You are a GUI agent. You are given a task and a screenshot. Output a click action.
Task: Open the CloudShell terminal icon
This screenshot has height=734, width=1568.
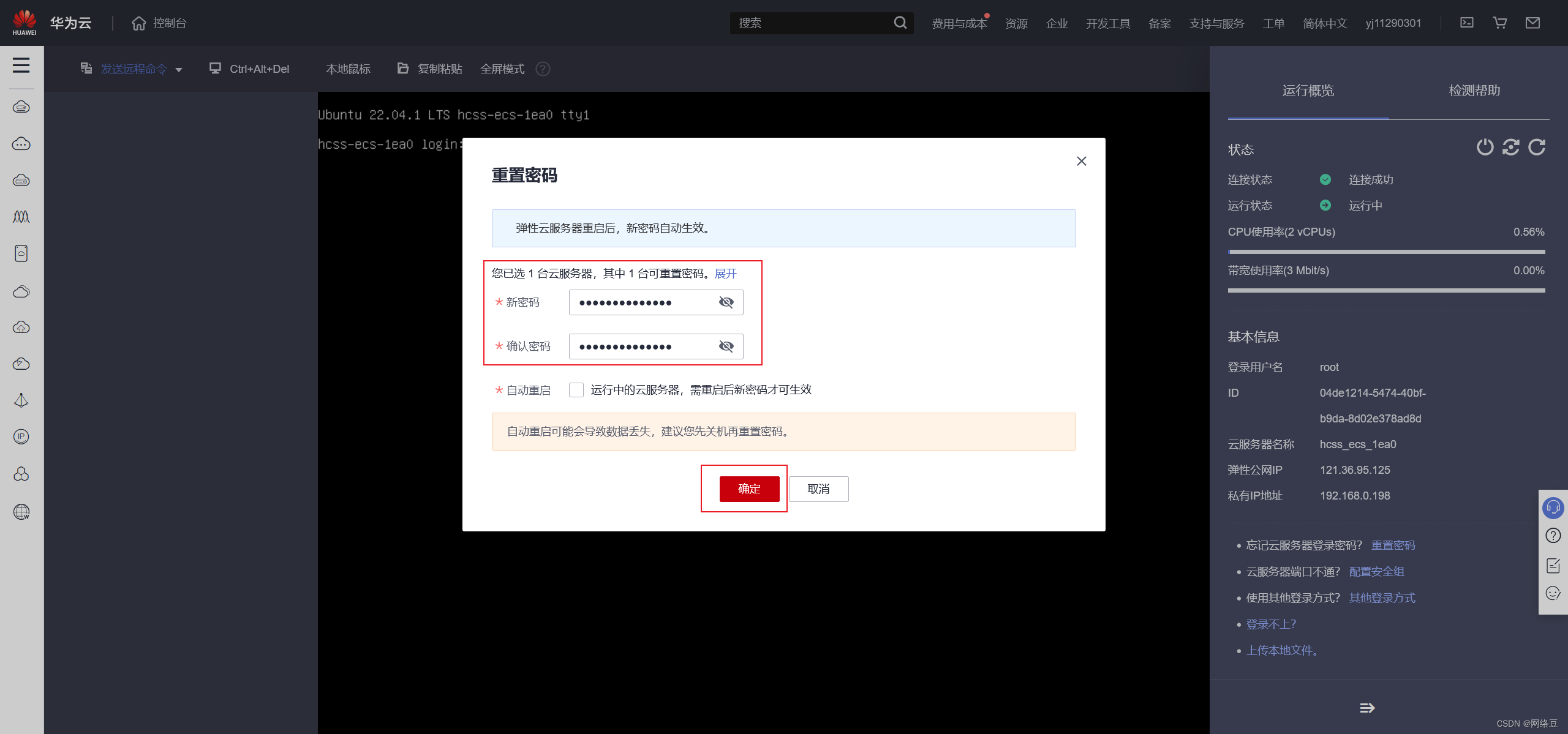[1467, 23]
